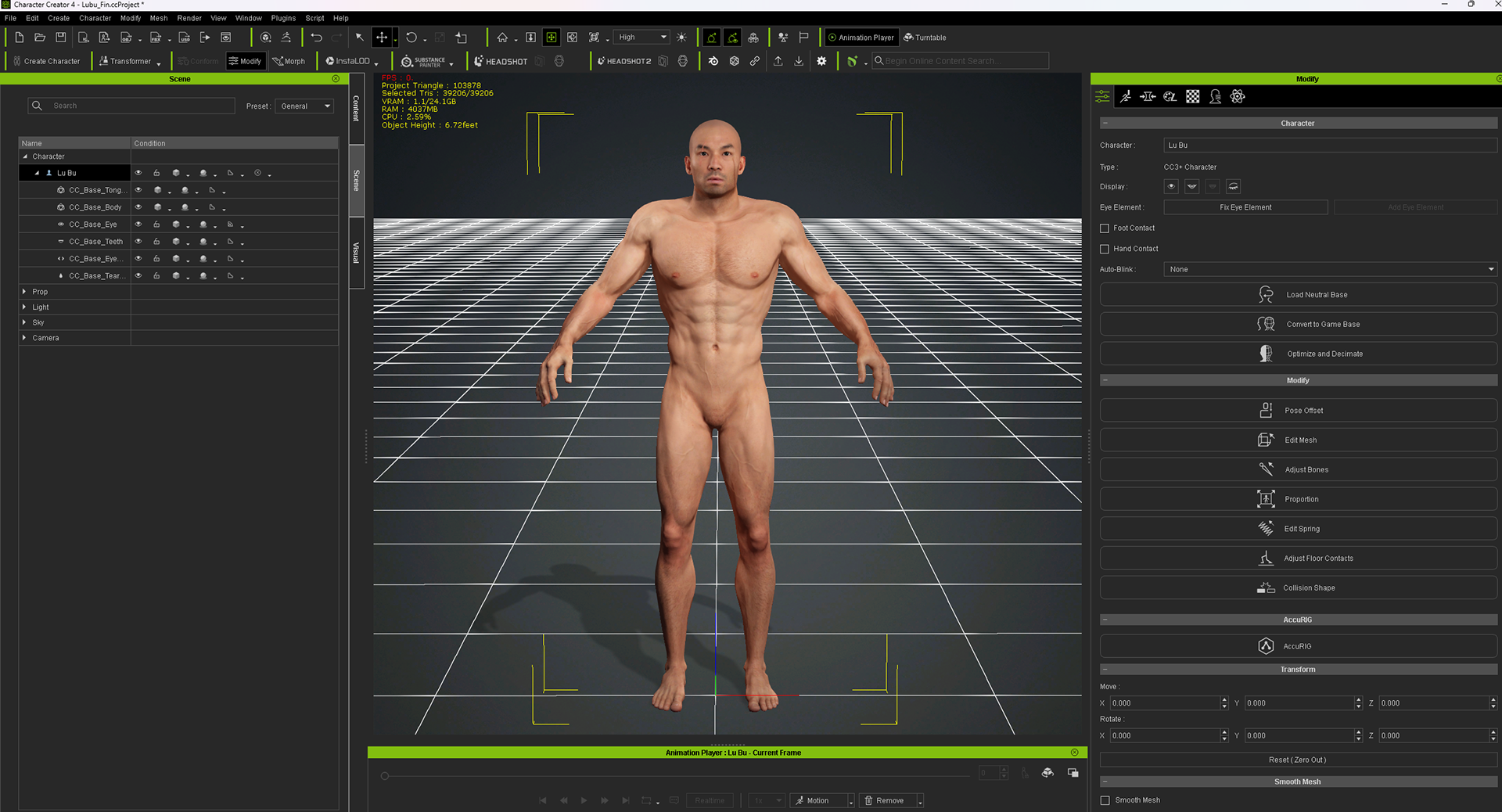Click the Morph toolbar button
Image resolution: width=1502 pixels, height=812 pixels.
(289, 61)
